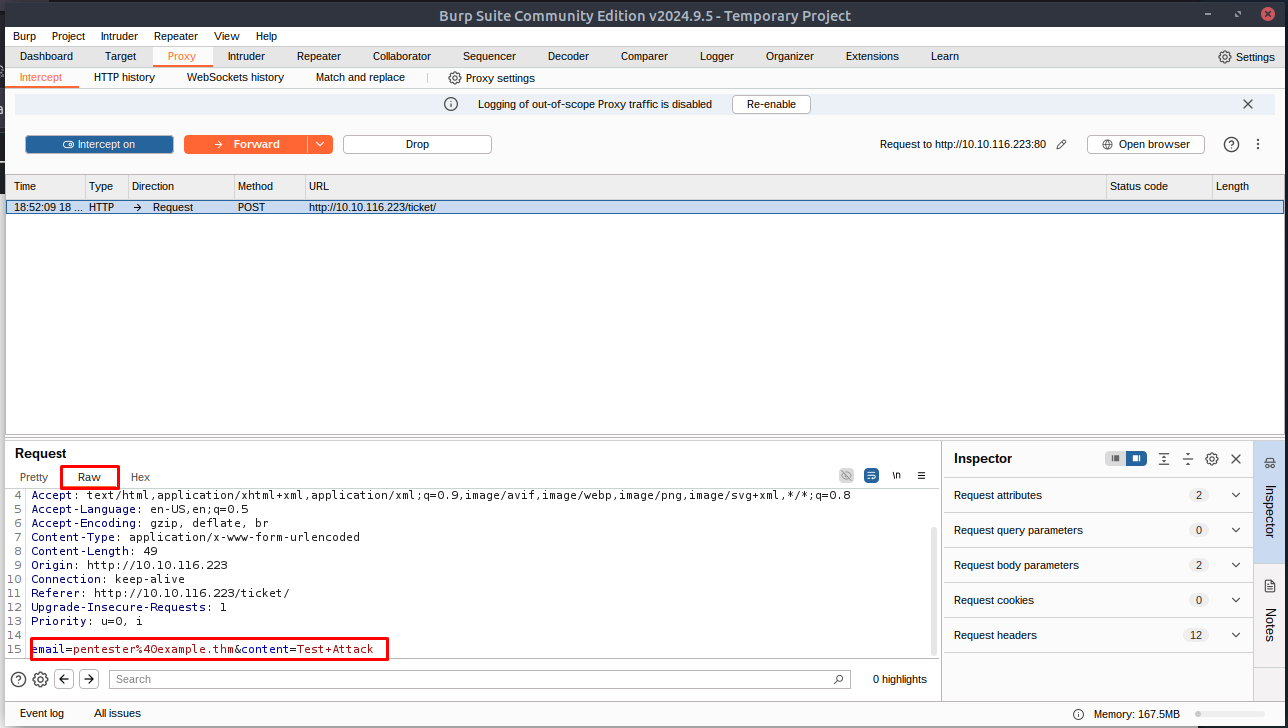Go to next search match arrow
The width and height of the screenshot is (1288, 728).
tap(89, 680)
